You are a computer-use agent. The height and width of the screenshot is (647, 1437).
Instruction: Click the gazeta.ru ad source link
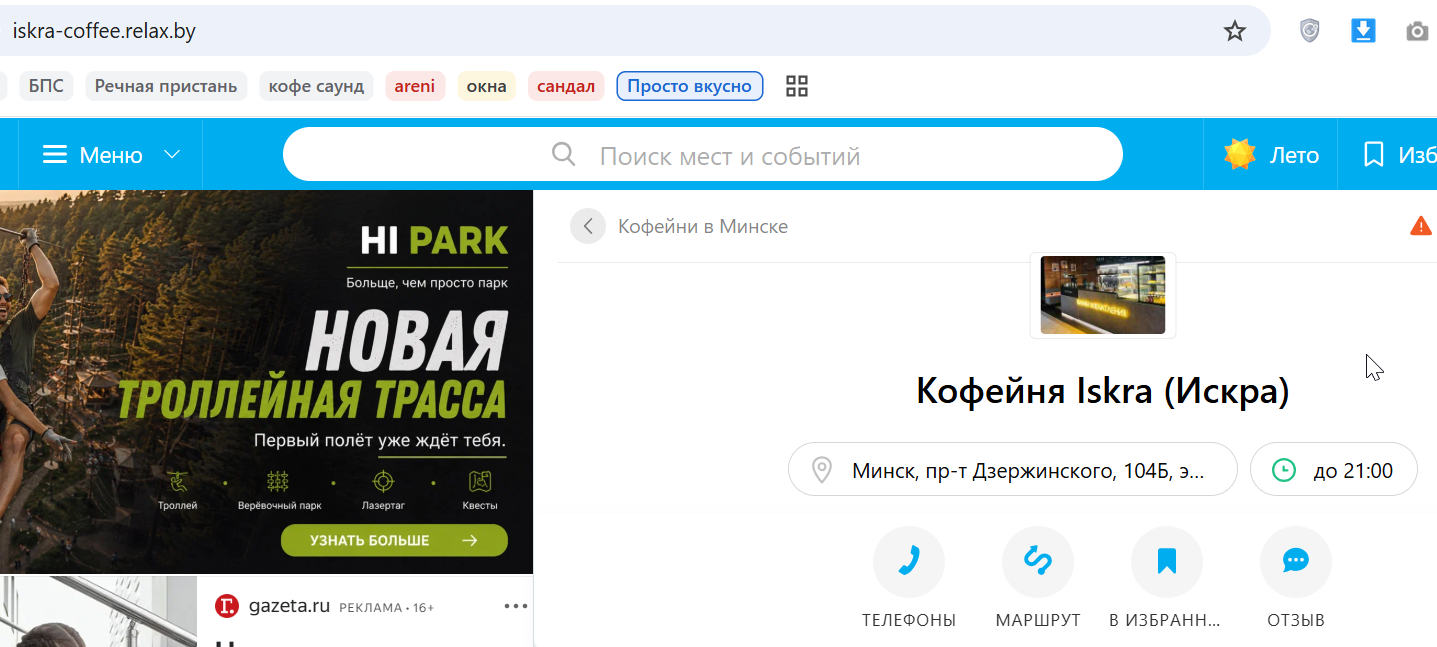[290, 606]
